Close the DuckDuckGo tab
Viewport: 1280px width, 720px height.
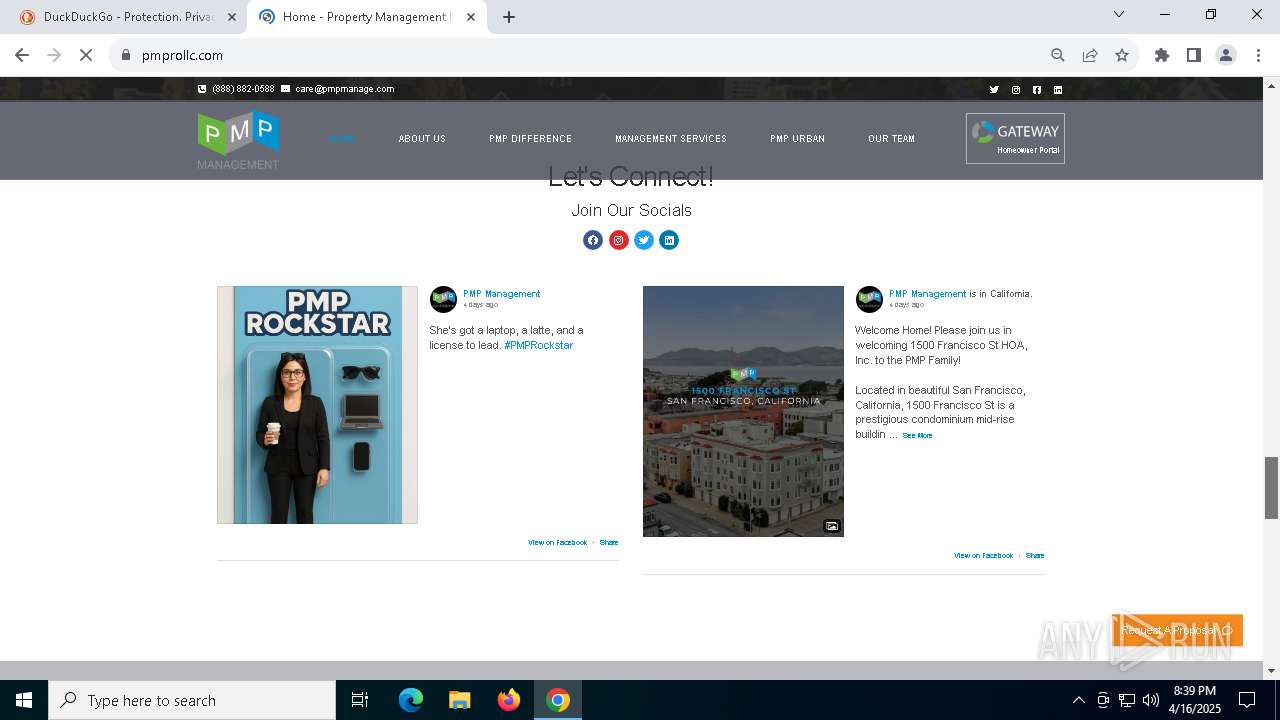point(232,17)
